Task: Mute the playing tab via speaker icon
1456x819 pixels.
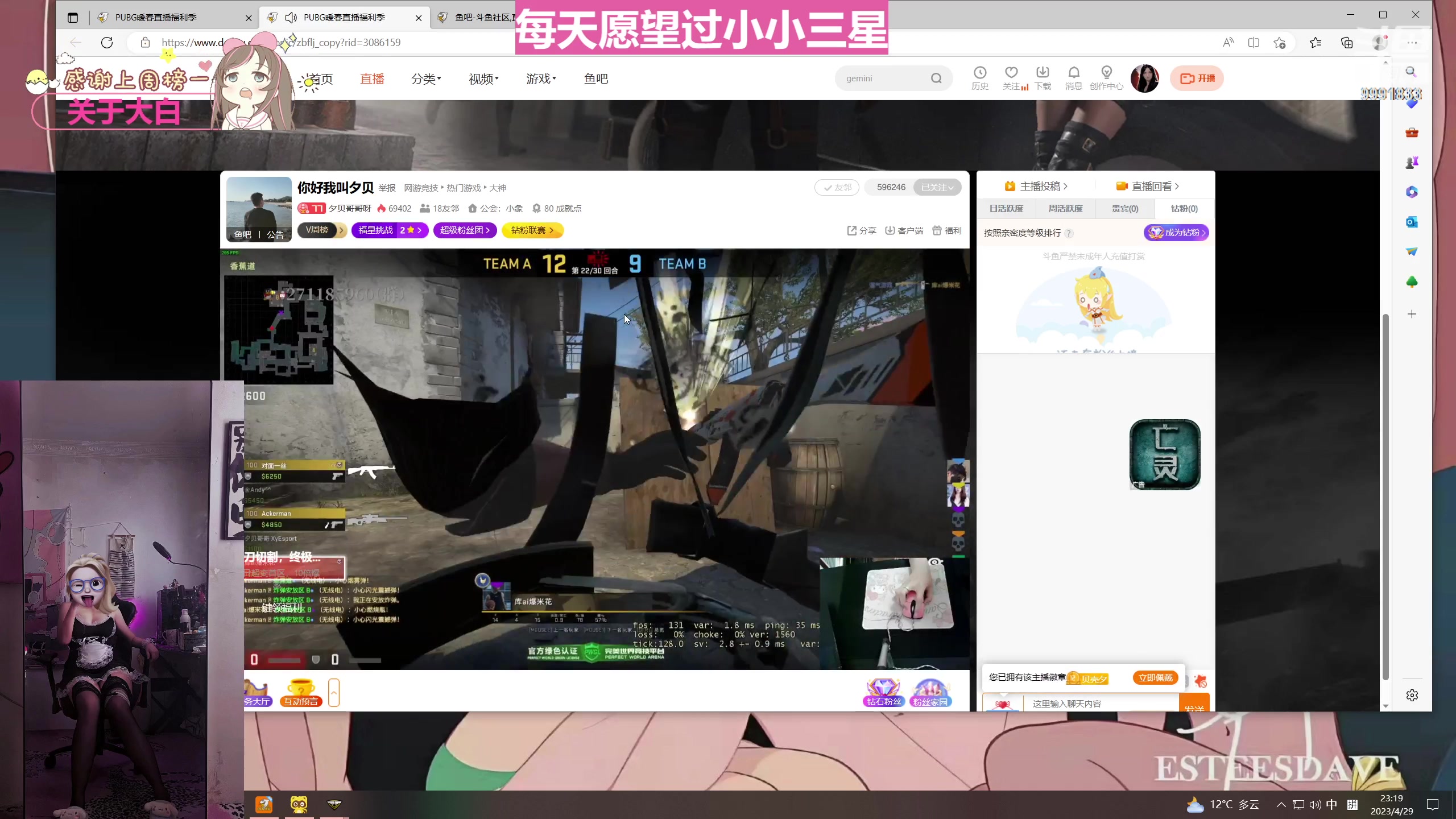Action: click(291, 18)
